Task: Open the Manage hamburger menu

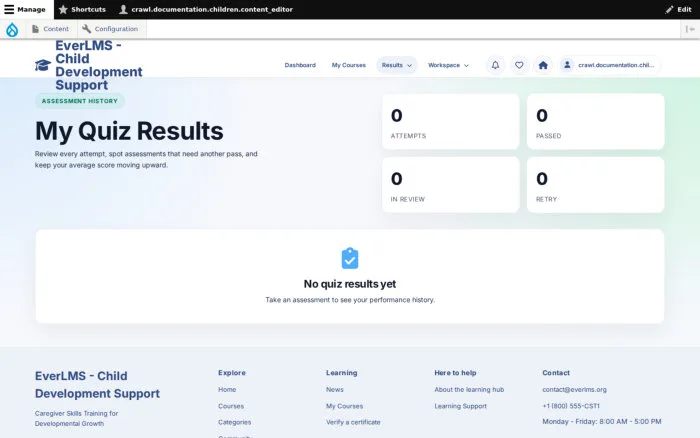Action: tap(26, 9)
